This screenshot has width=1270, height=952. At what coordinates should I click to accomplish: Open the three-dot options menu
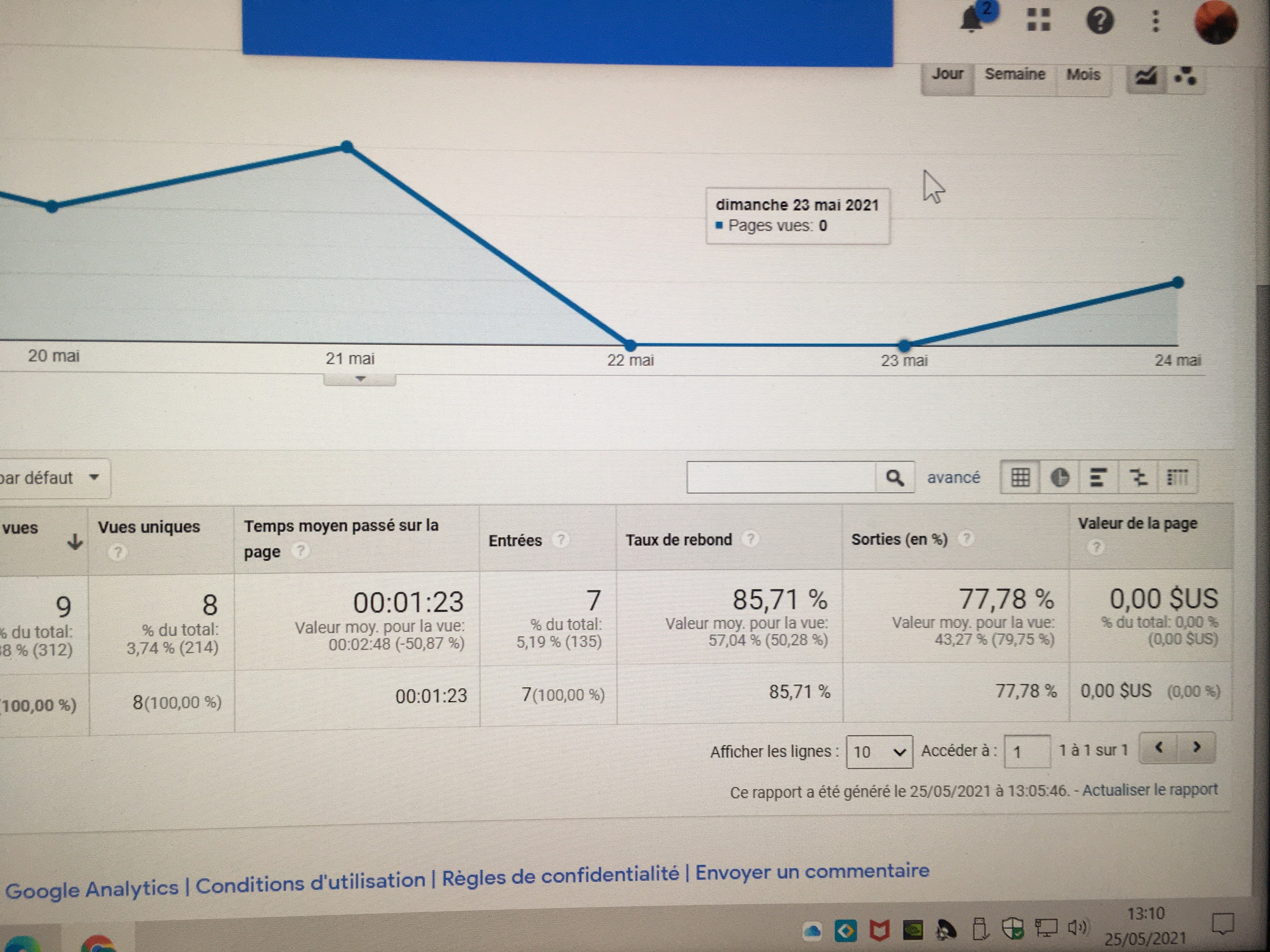click(x=1156, y=21)
